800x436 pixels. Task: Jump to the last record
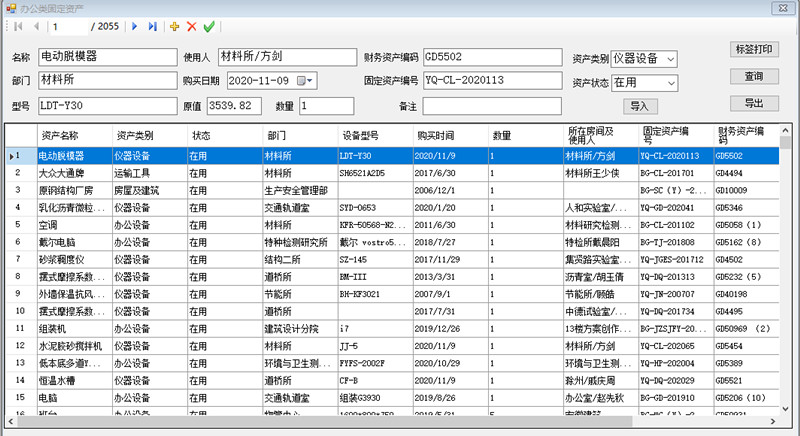153,27
